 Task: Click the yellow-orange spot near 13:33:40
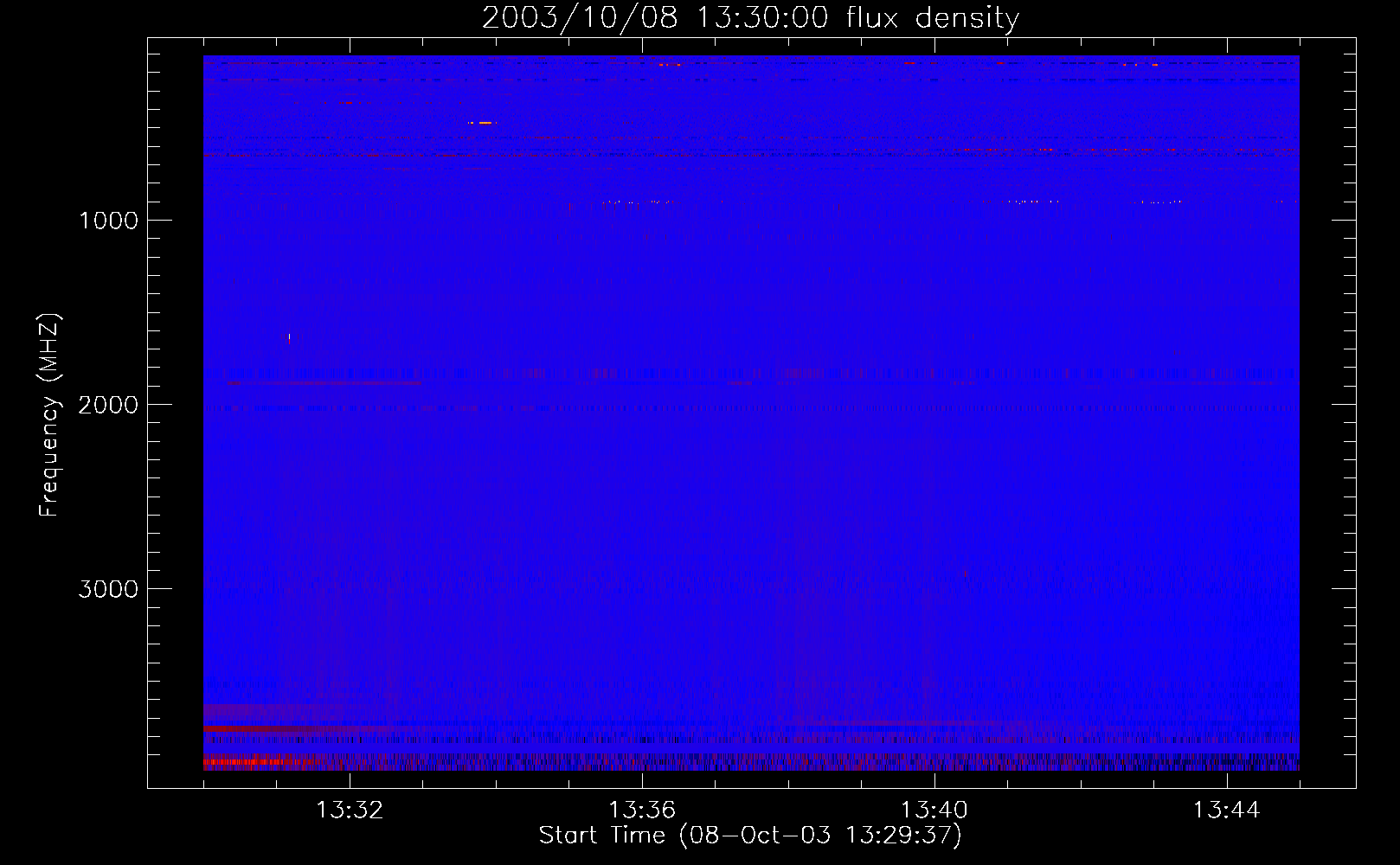(481, 123)
